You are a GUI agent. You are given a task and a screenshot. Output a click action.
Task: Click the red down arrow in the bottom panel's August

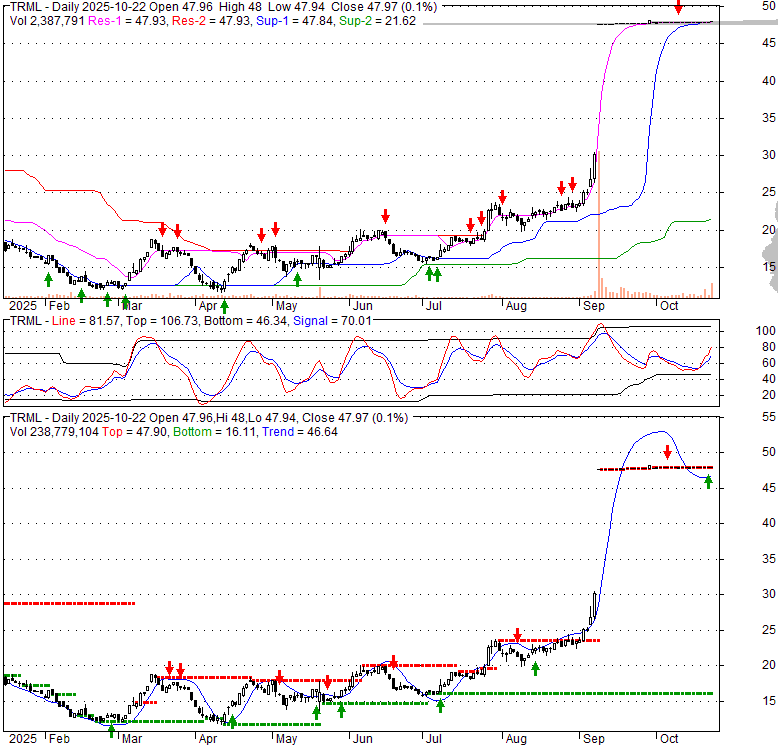point(518,635)
